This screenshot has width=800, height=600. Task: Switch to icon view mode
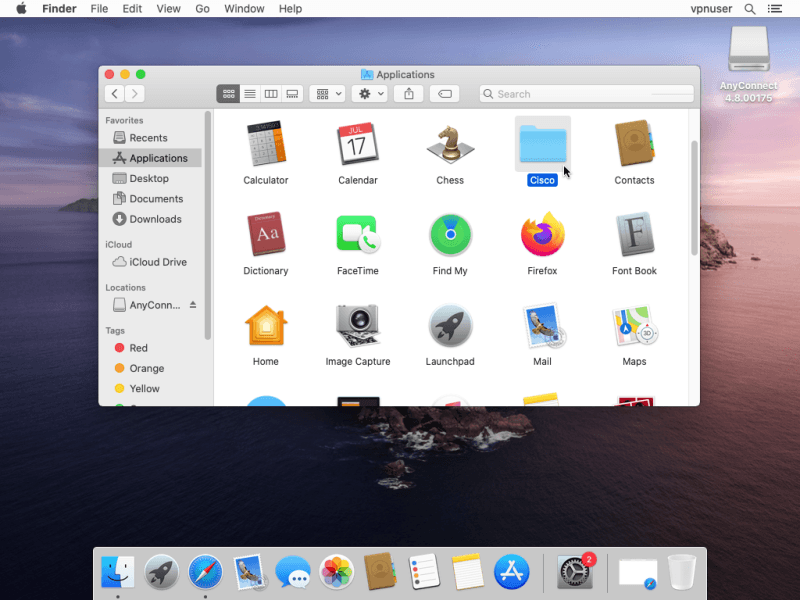pyautogui.click(x=228, y=94)
